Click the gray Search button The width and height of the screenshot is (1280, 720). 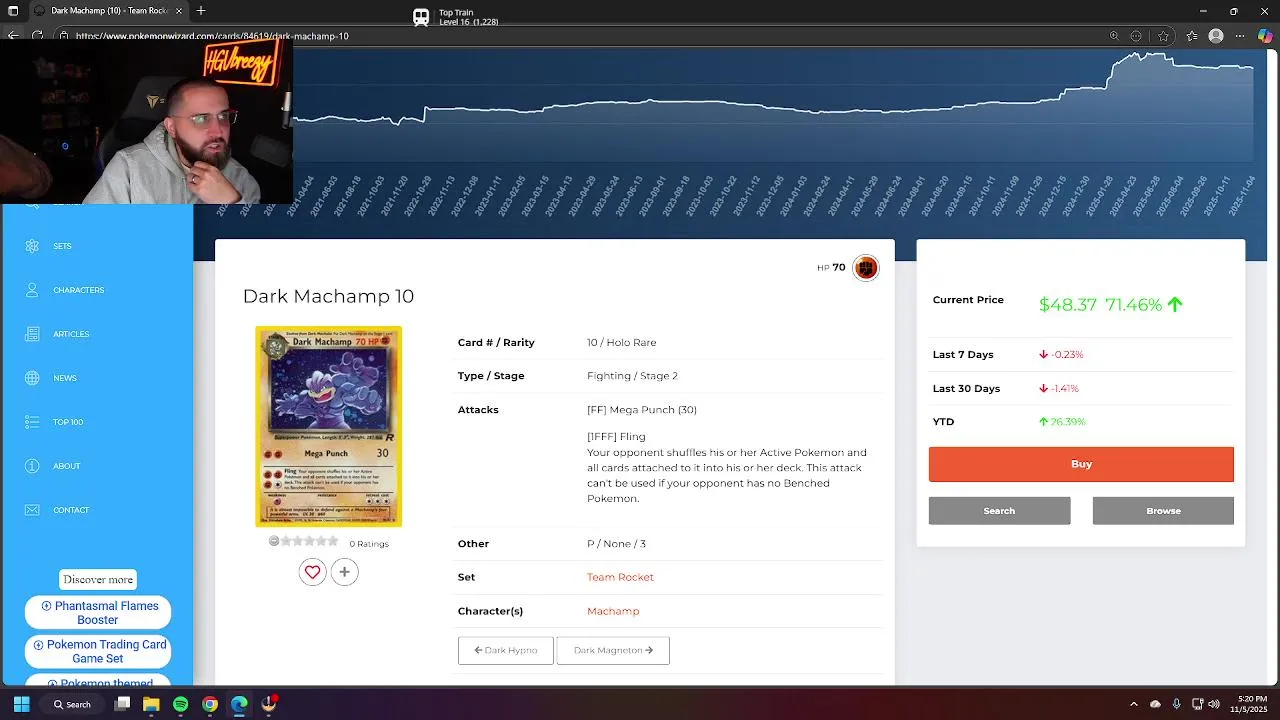click(999, 511)
